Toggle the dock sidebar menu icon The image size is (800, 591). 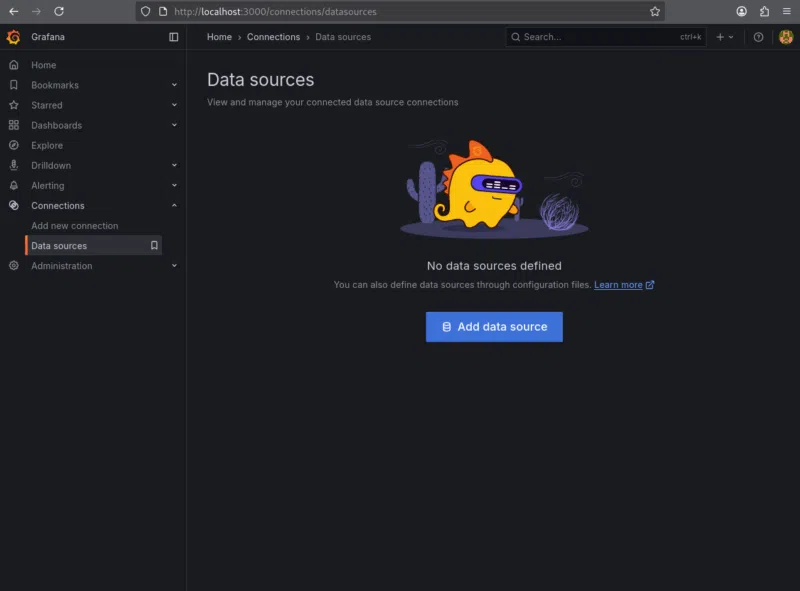tap(173, 37)
